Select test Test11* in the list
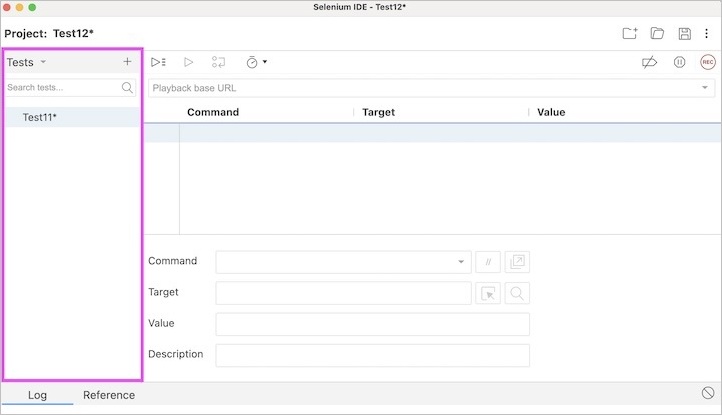The image size is (722, 415). (x=40, y=117)
